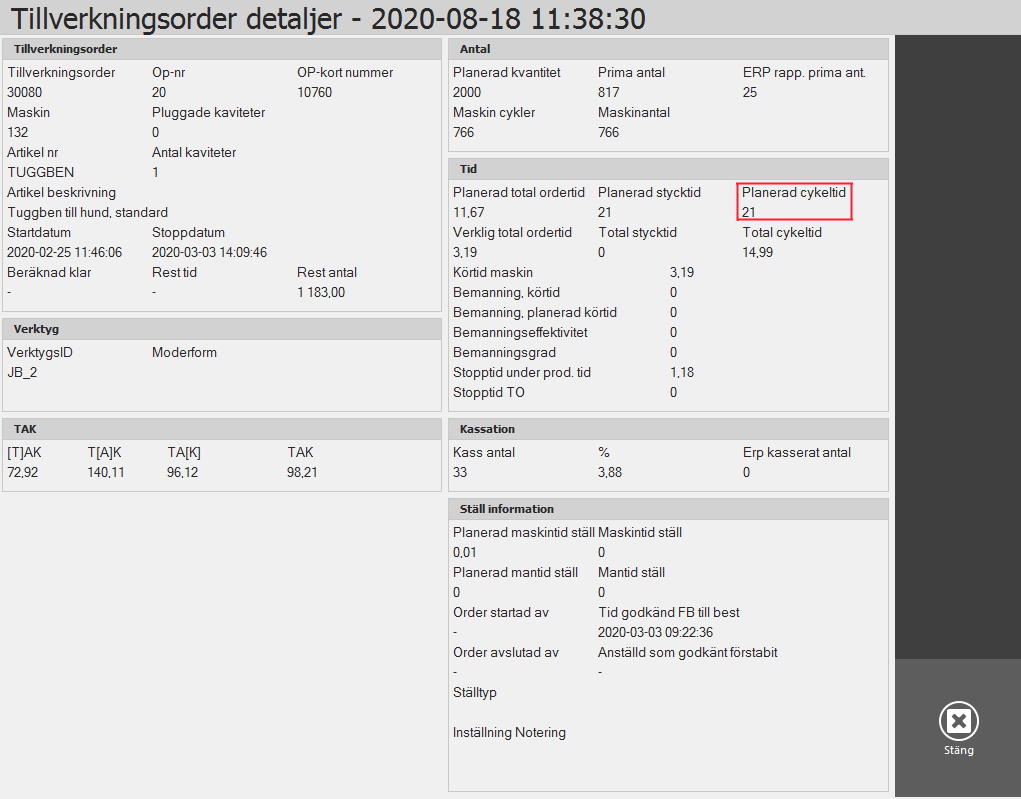1021x799 pixels.
Task: Click the Ställtyp label
Action: pos(475,692)
